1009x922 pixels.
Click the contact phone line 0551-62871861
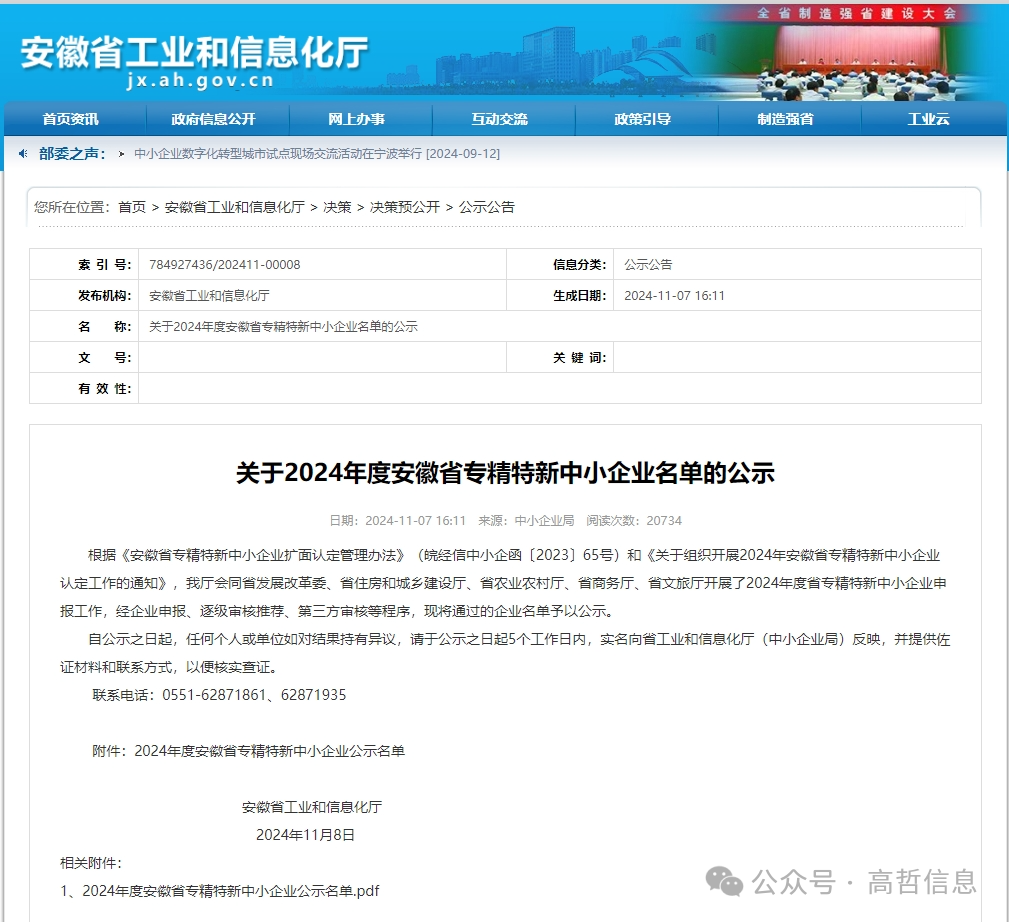(x=219, y=695)
